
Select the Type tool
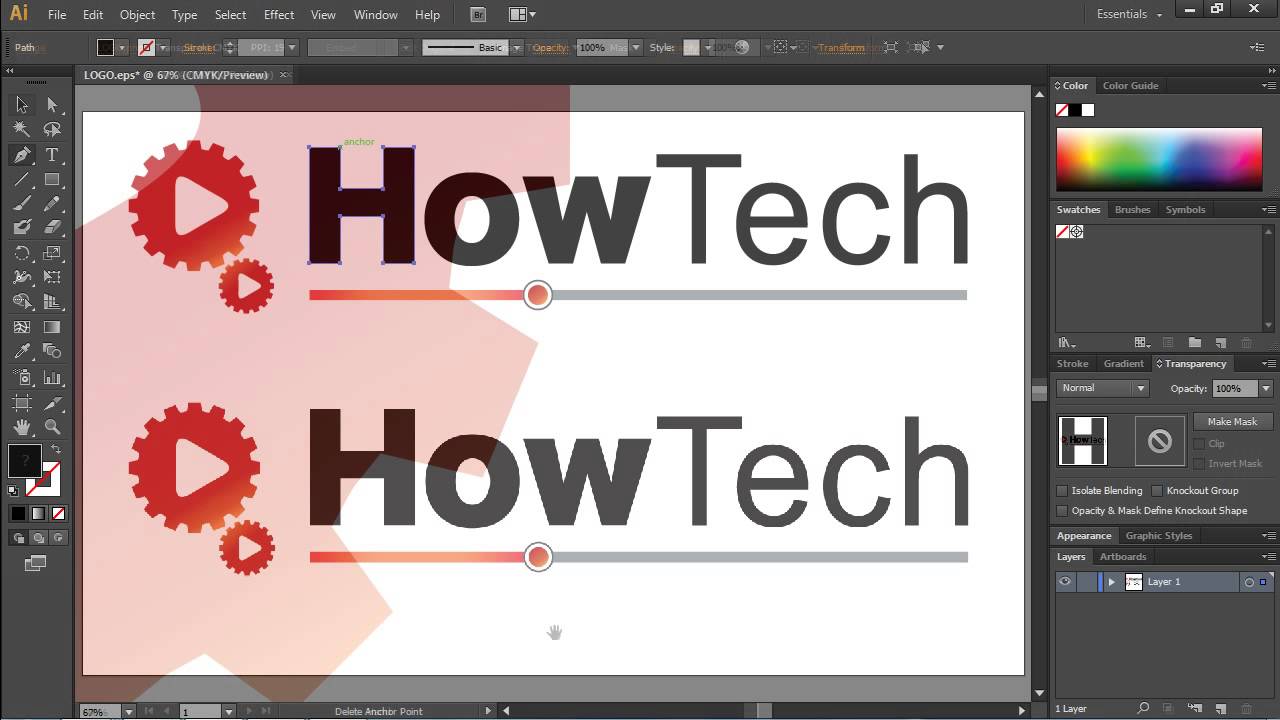pyautogui.click(x=52, y=155)
